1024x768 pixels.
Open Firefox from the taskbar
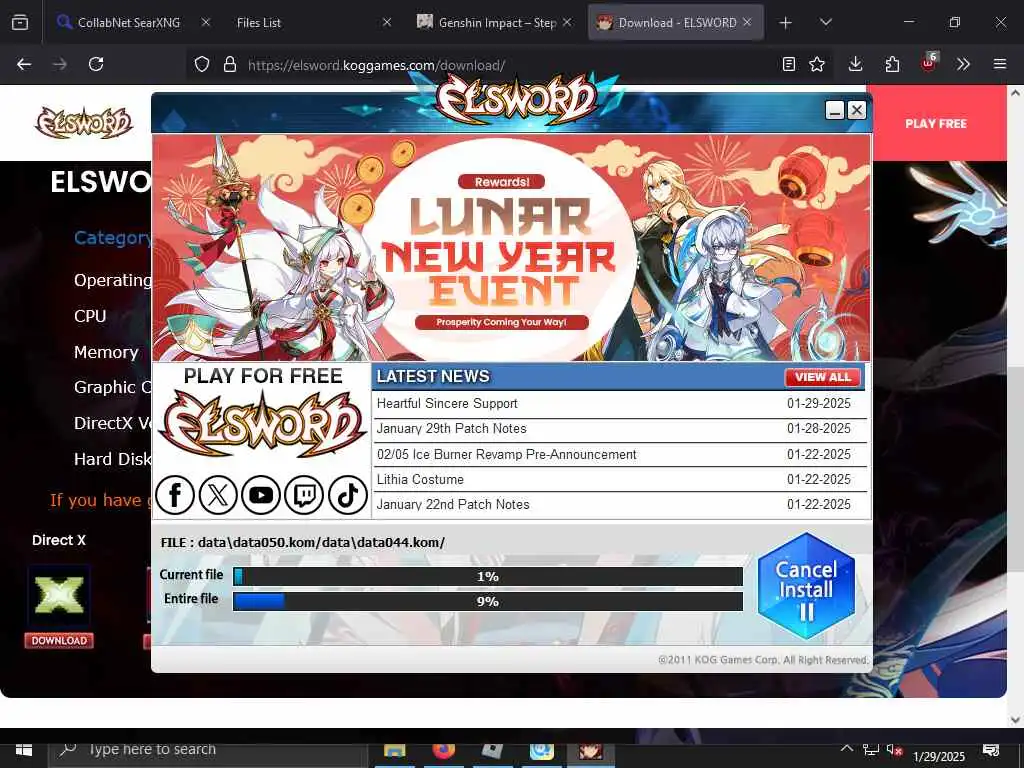(443, 751)
